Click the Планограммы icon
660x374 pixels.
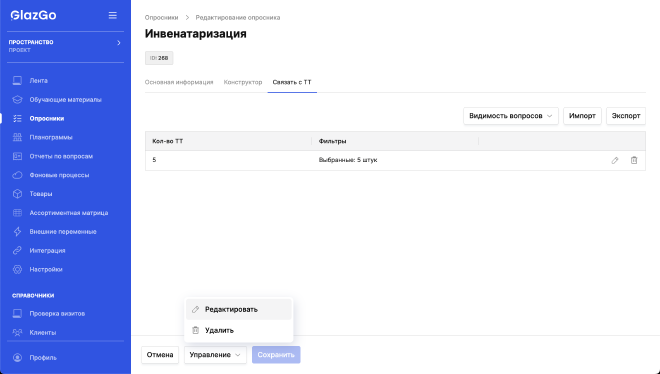point(17,137)
